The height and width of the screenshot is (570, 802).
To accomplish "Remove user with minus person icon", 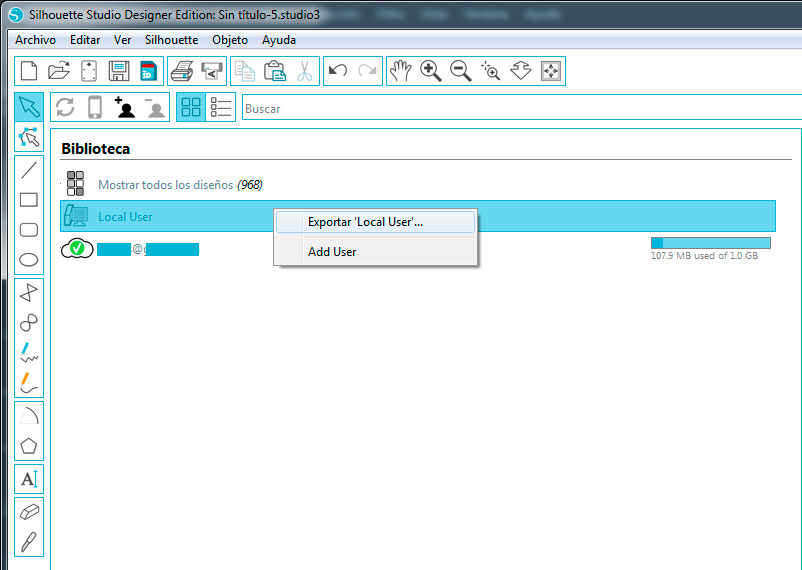I will click(x=155, y=107).
